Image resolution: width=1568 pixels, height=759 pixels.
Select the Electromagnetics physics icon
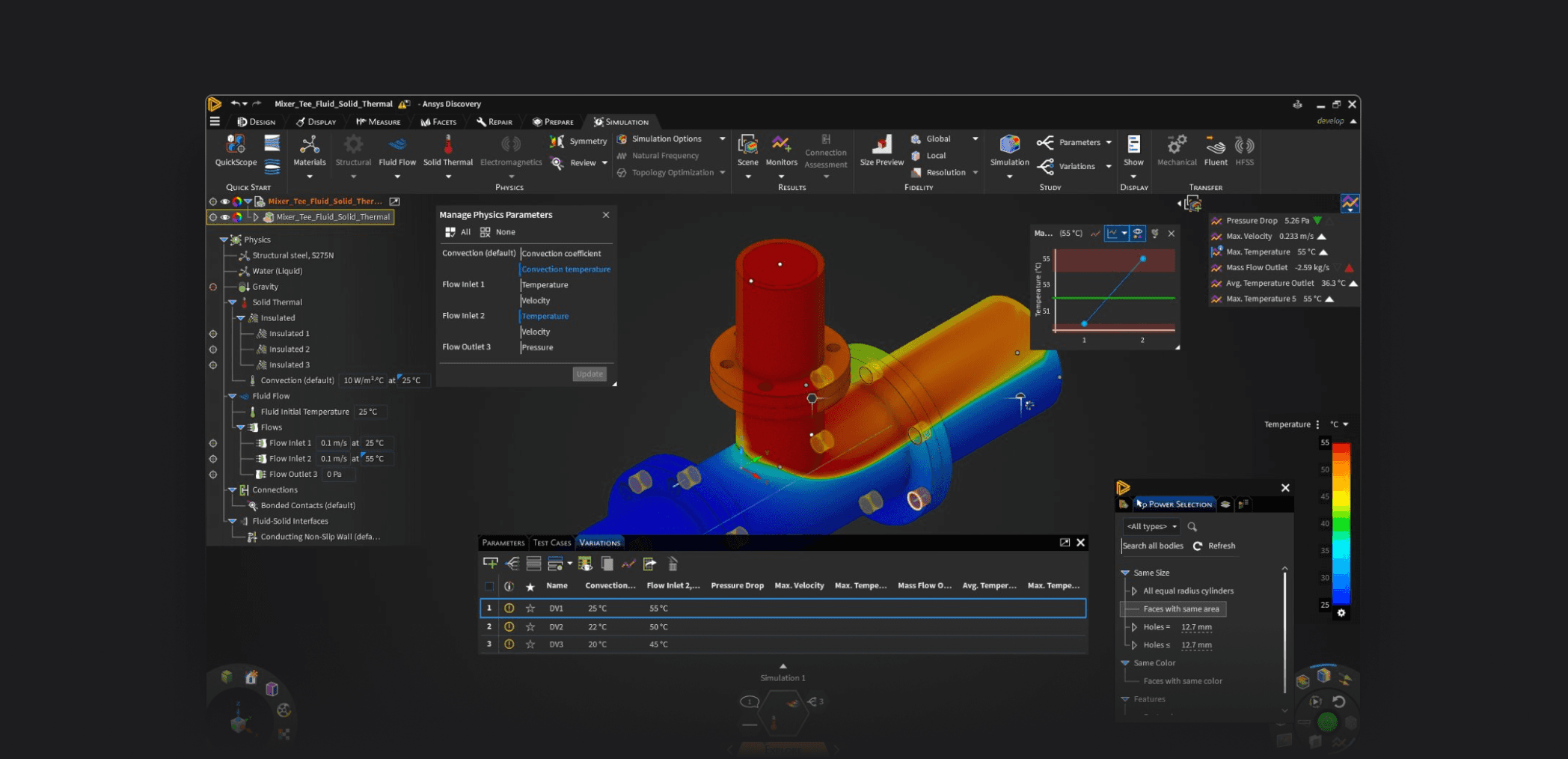[511, 150]
